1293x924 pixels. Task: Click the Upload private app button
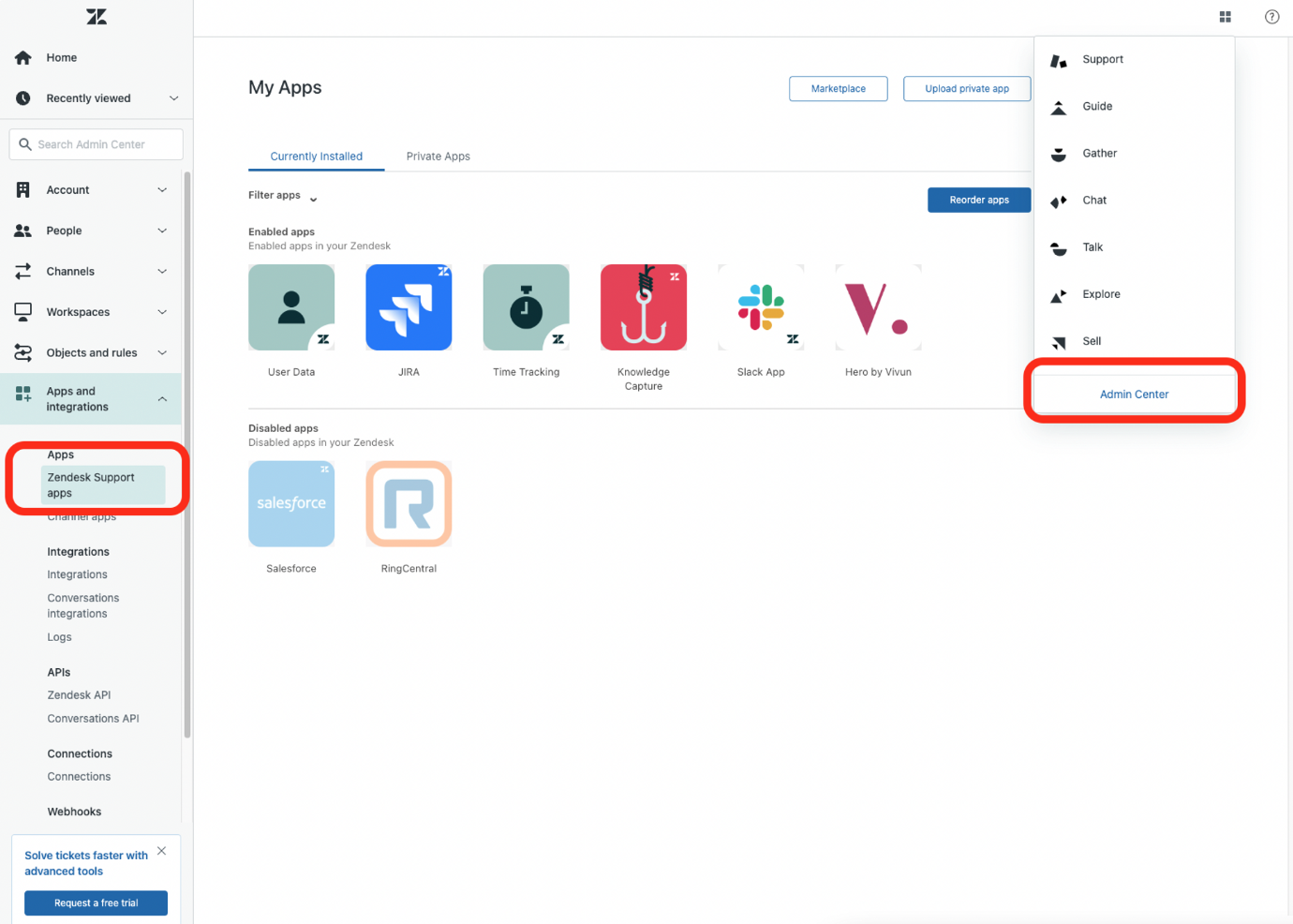(967, 89)
